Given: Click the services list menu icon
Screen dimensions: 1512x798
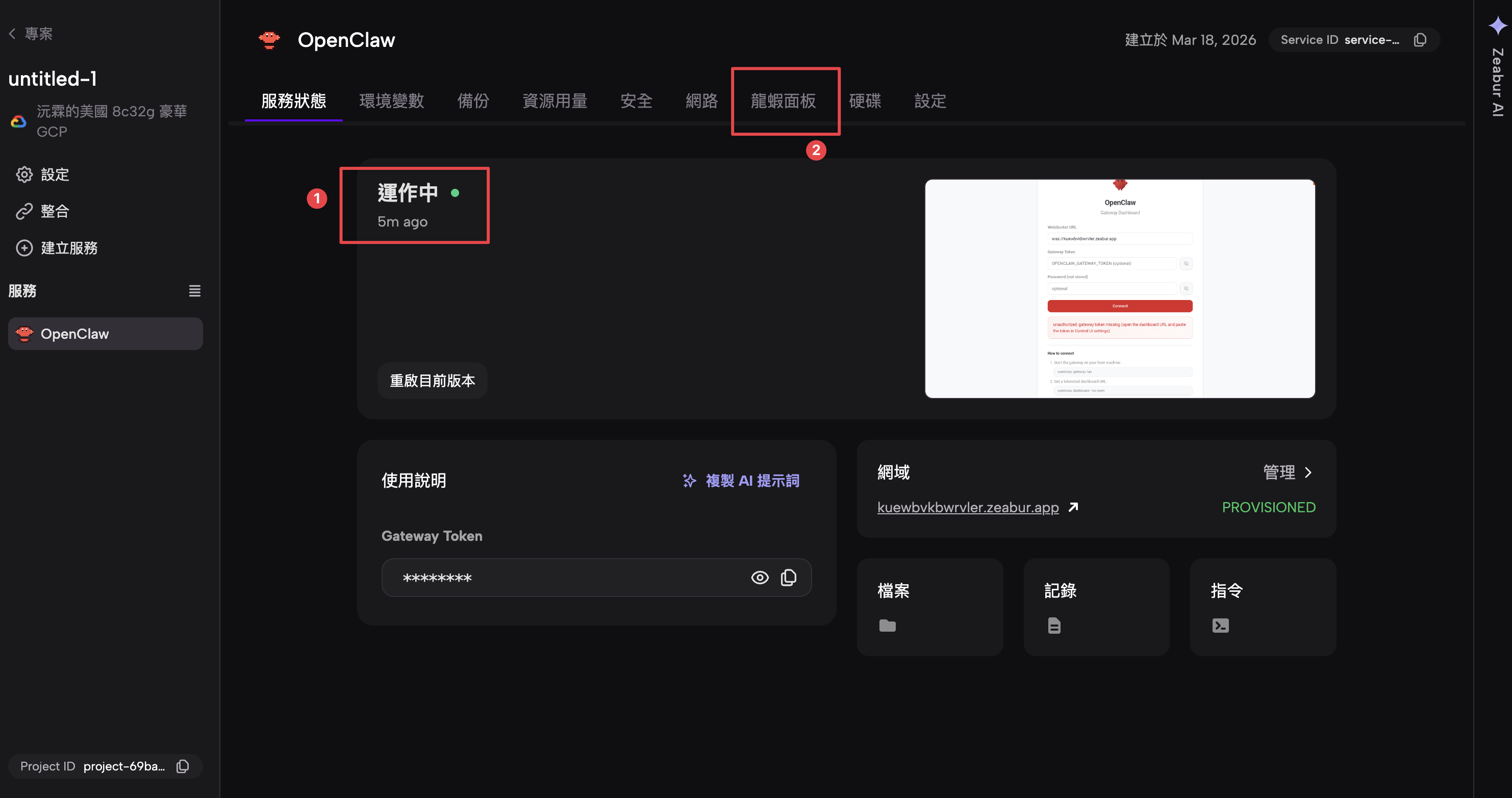Looking at the screenshot, I should pyautogui.click(x=194, y=291).
